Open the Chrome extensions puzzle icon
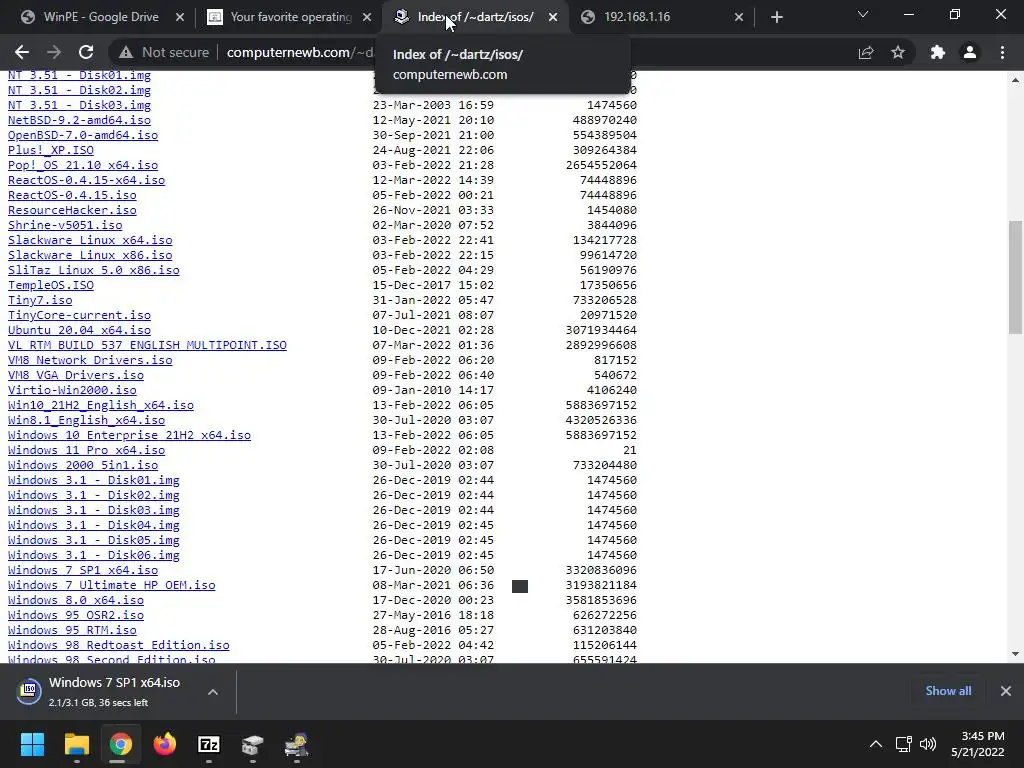 (938, 52)
